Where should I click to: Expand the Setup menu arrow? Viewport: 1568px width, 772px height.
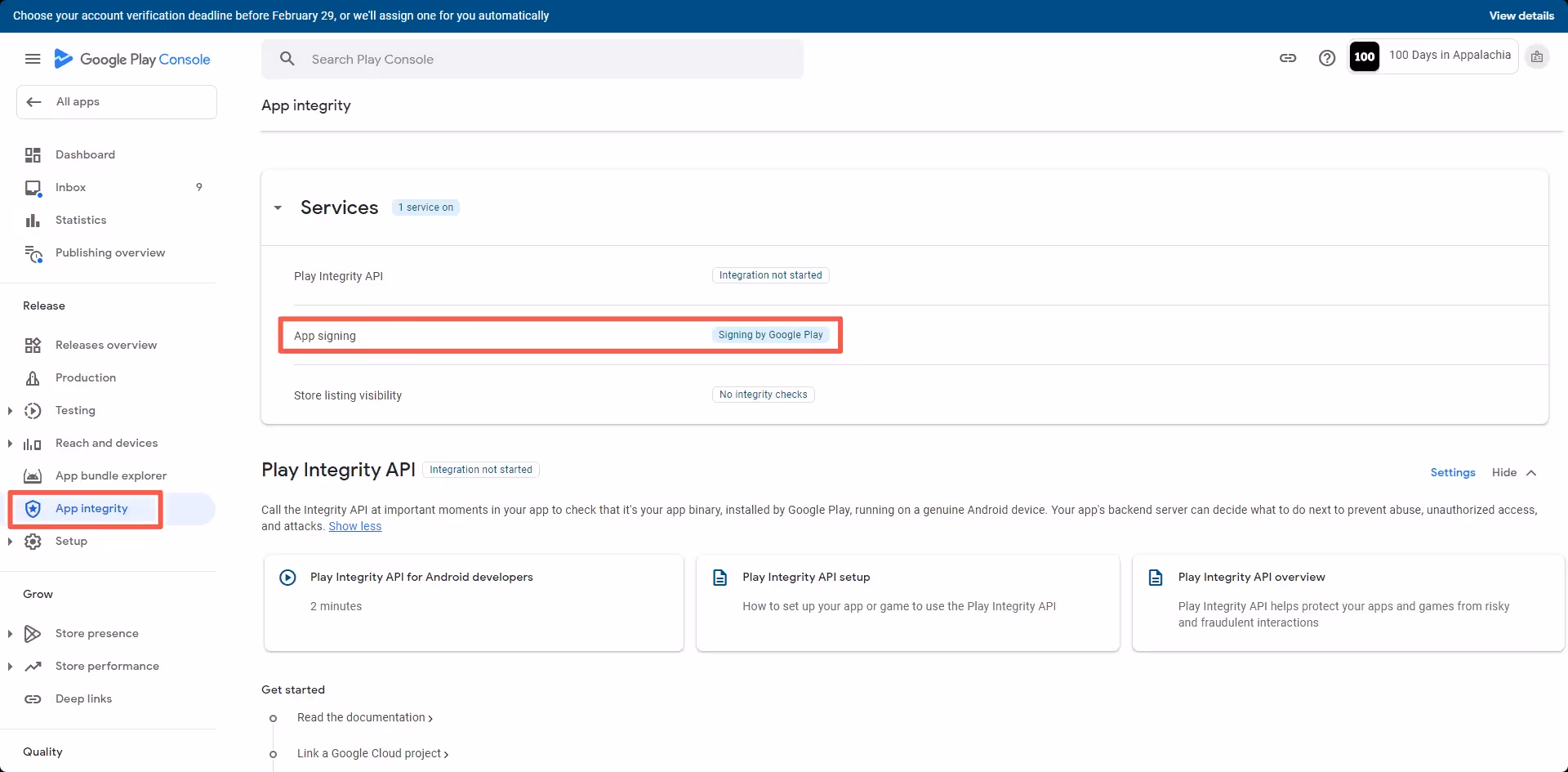[x=10, y=541]
